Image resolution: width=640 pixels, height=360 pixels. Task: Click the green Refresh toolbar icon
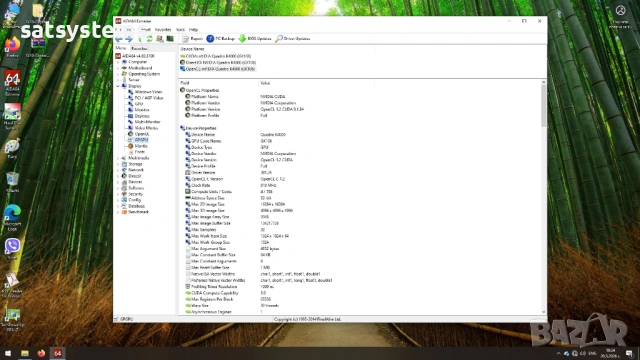150,39
